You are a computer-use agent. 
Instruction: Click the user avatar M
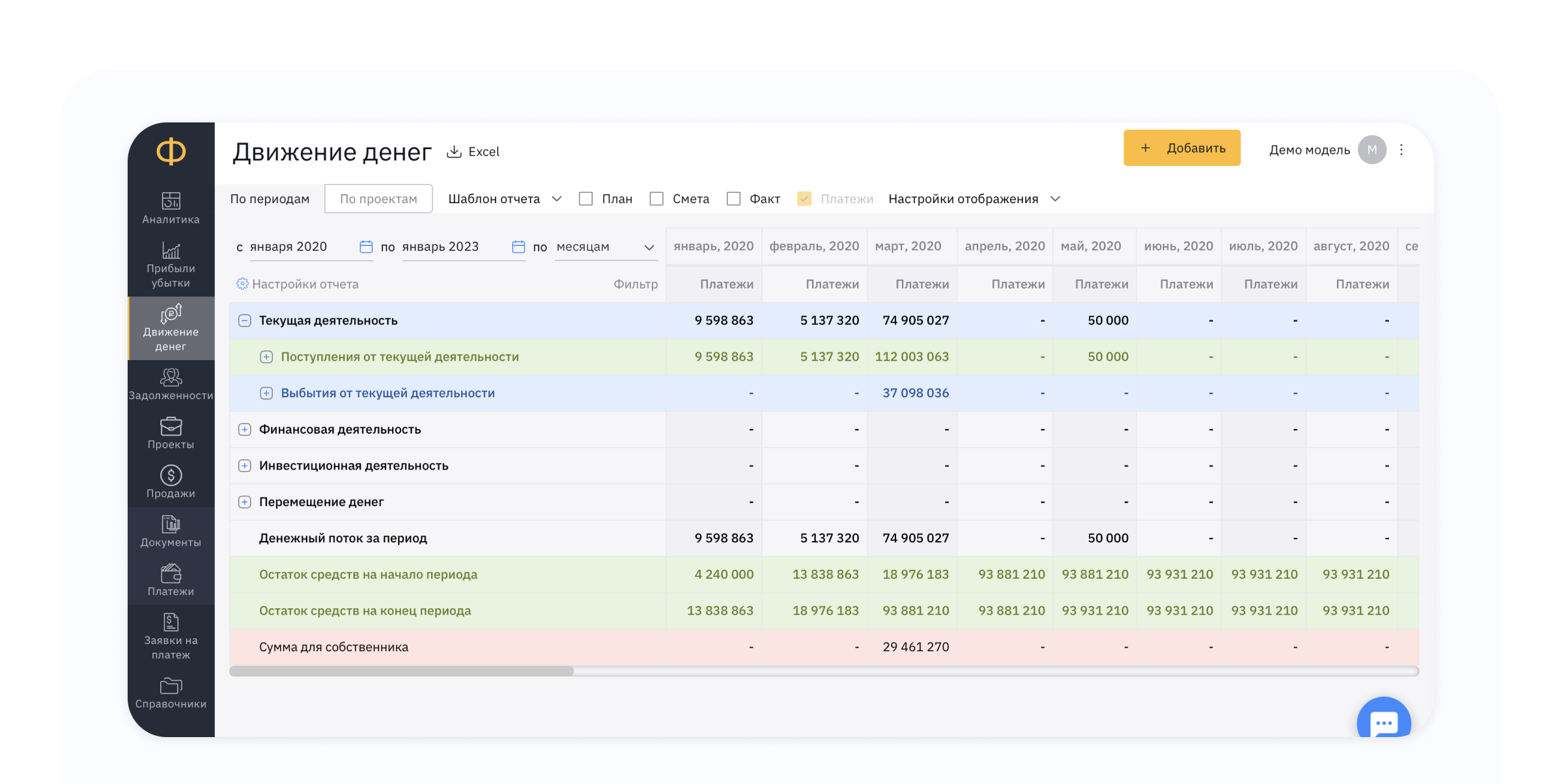coord(1372,150)
